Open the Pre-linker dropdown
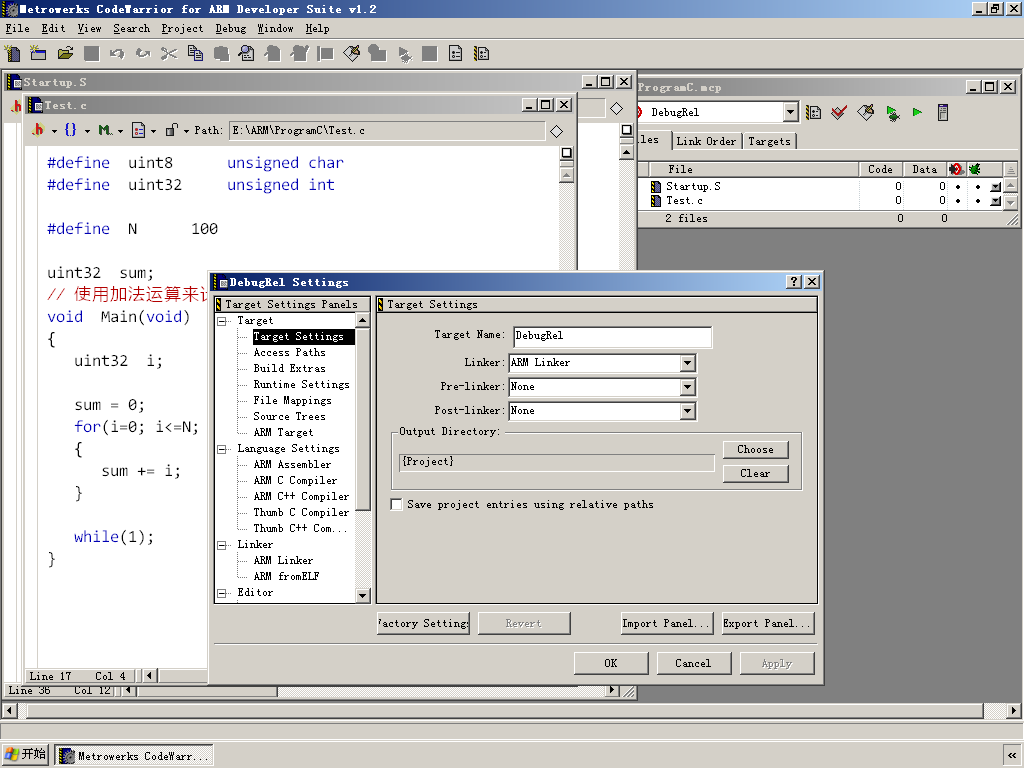 click(x=687, y=387)
